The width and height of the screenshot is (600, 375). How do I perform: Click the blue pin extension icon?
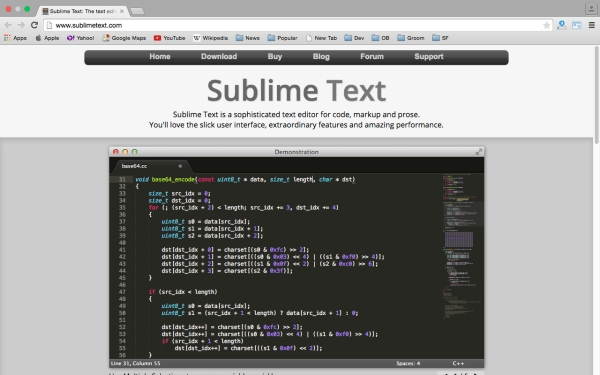coord(562,25)
